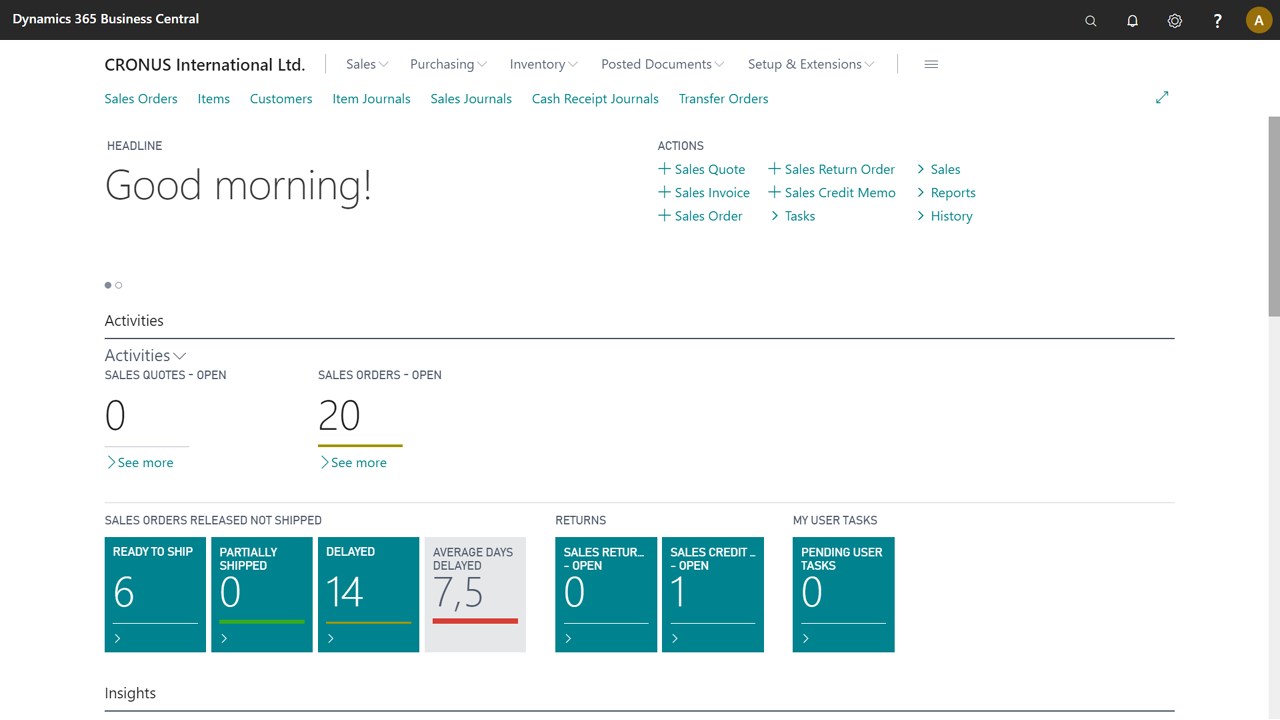Click See more under Sales Orders - Open

point(353,462)
